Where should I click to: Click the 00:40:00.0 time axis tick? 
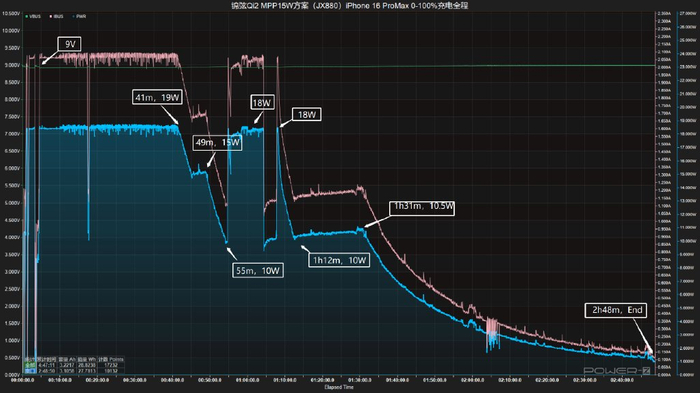tap(172, 380)
